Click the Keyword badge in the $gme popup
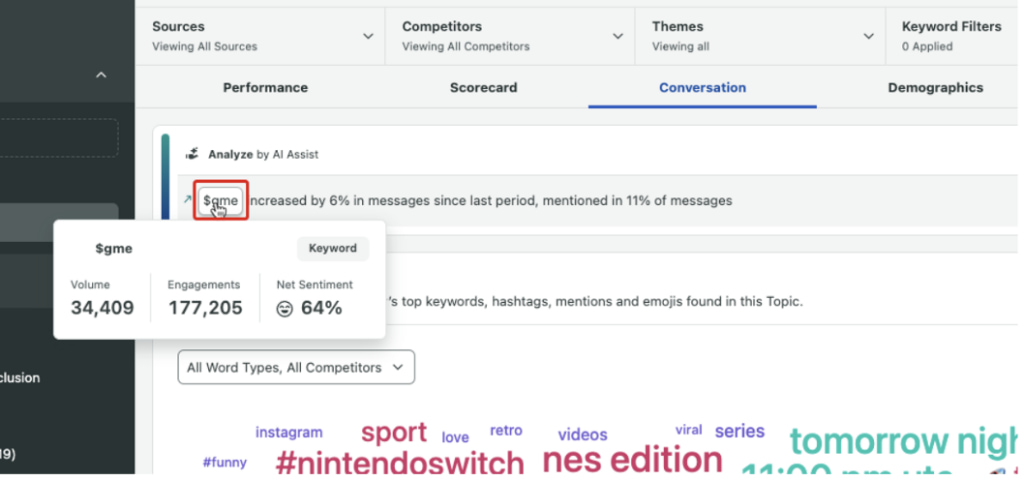 332,248
